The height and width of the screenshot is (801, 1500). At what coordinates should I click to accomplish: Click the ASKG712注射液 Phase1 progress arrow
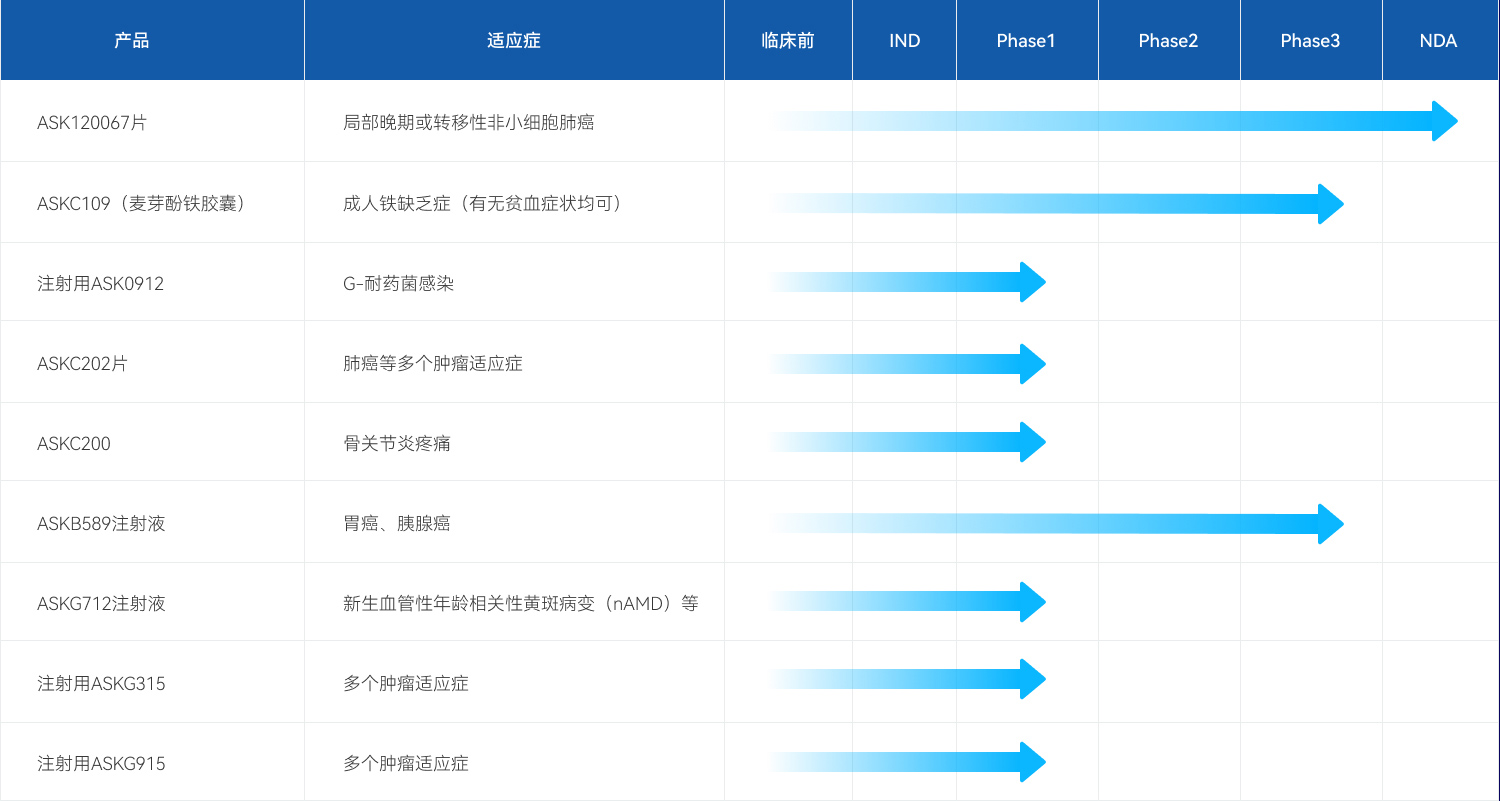(908, 601)
